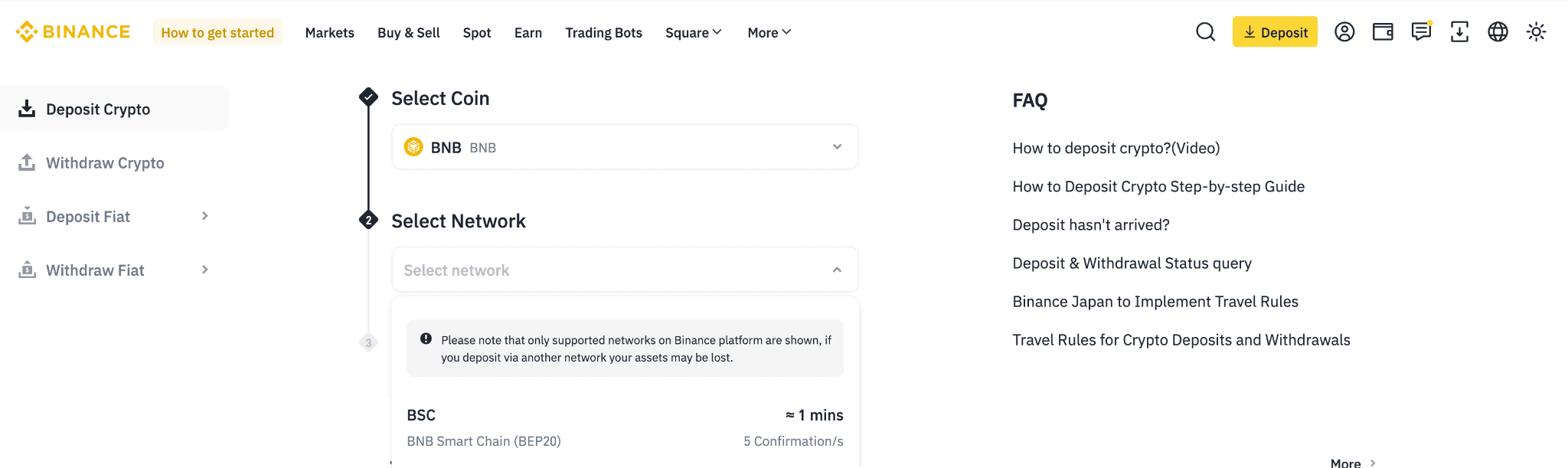Click the search magnifier icon

tap(1205, 32)
